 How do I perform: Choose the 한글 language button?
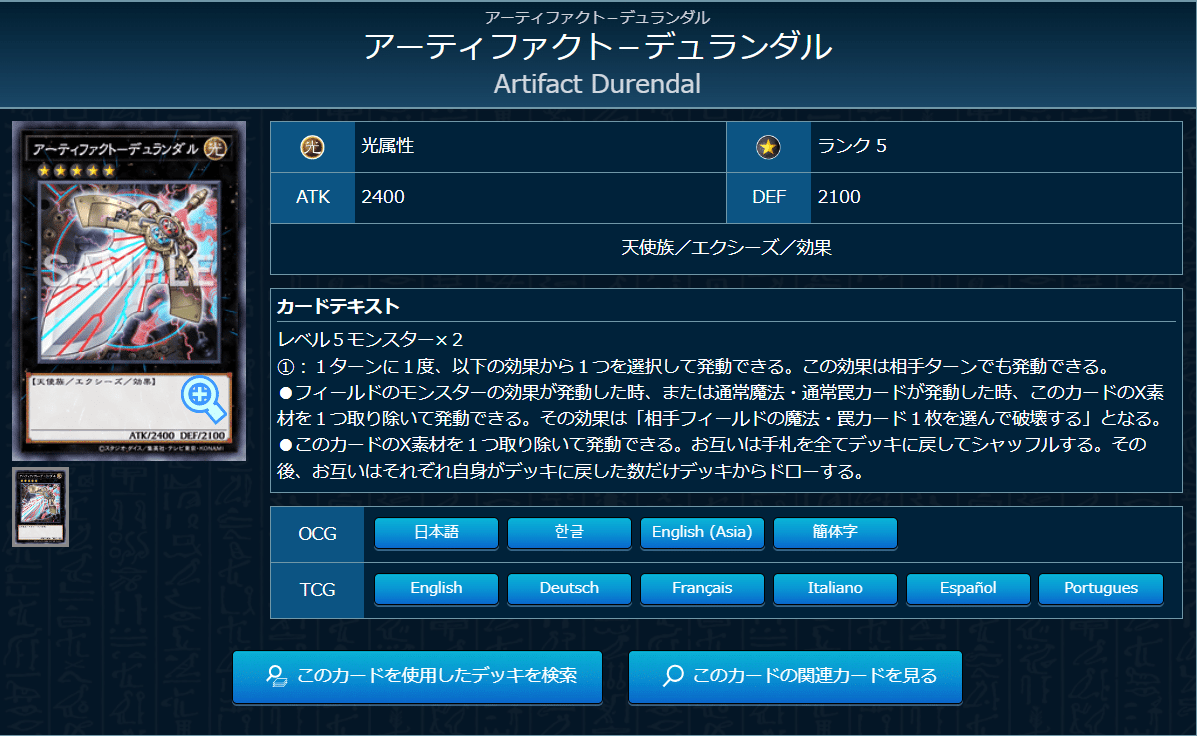coord(569,533)
